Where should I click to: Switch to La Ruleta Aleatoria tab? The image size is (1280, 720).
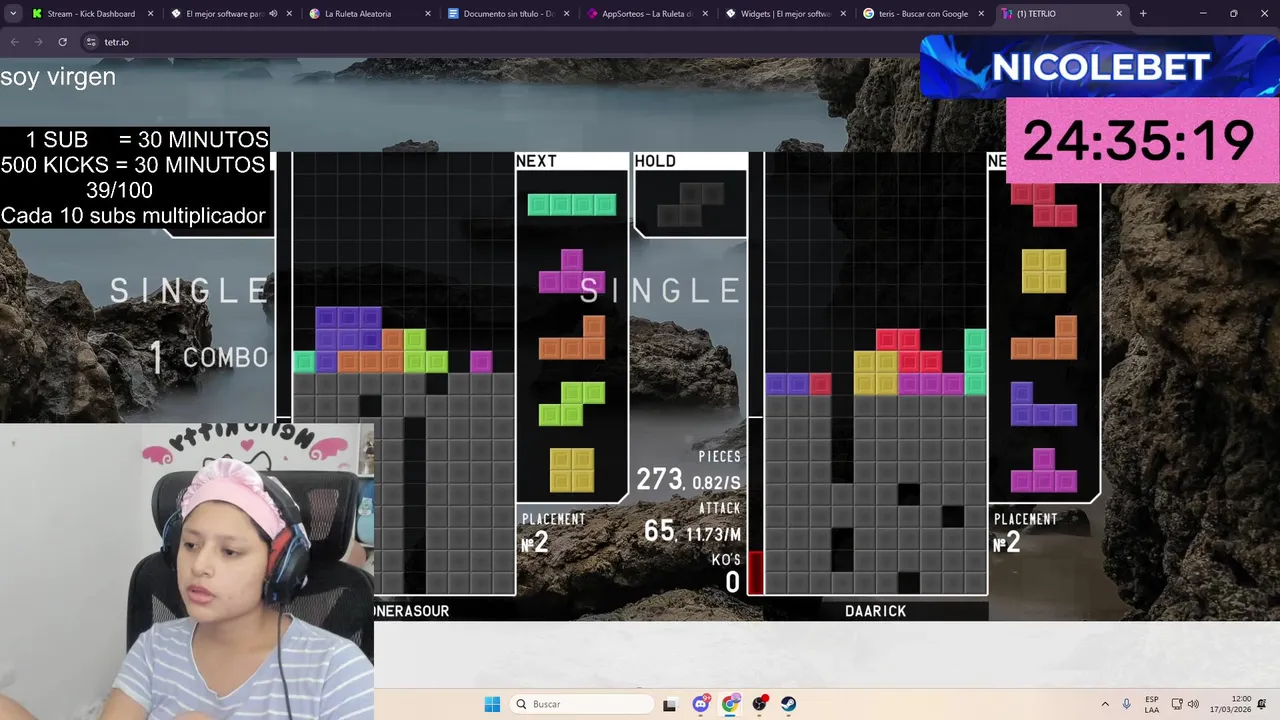(x=358, y=14)
